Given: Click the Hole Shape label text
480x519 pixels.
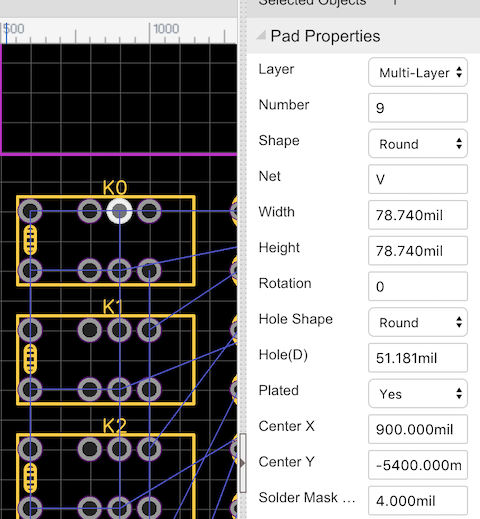Looking at the screenshot, I should pos(296,319).
